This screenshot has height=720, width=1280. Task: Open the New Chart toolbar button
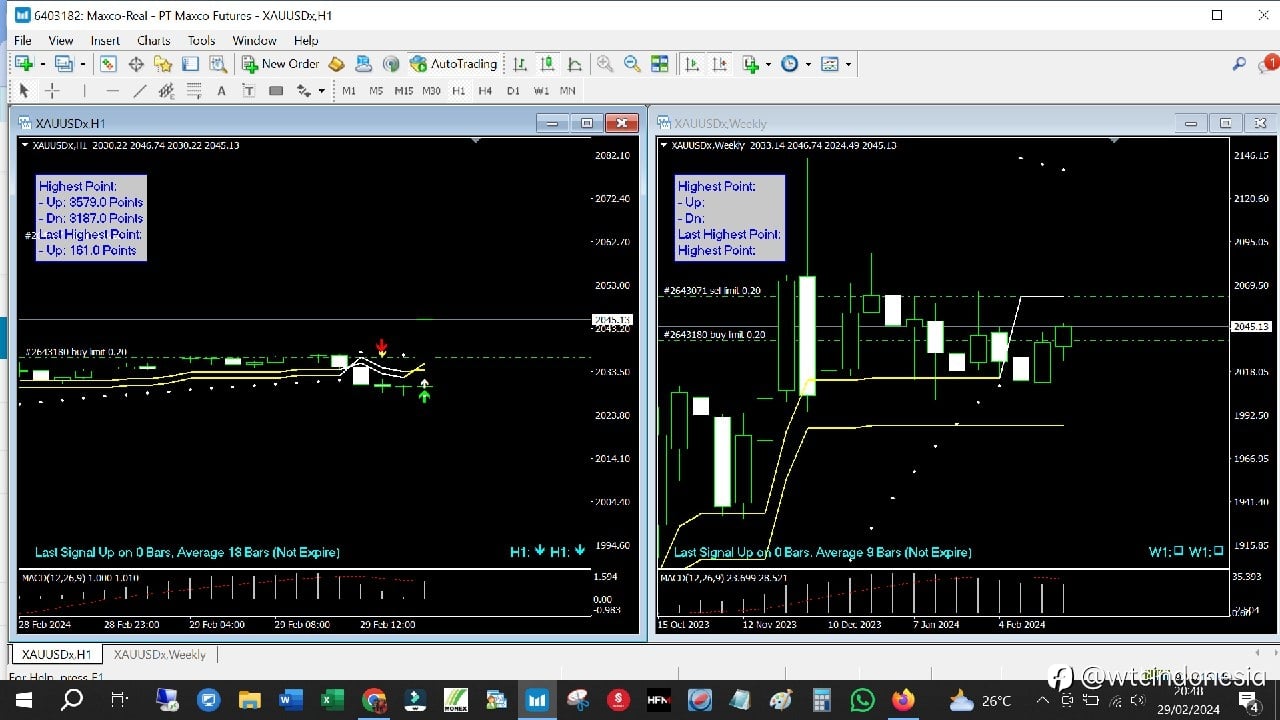pos(24,64)
